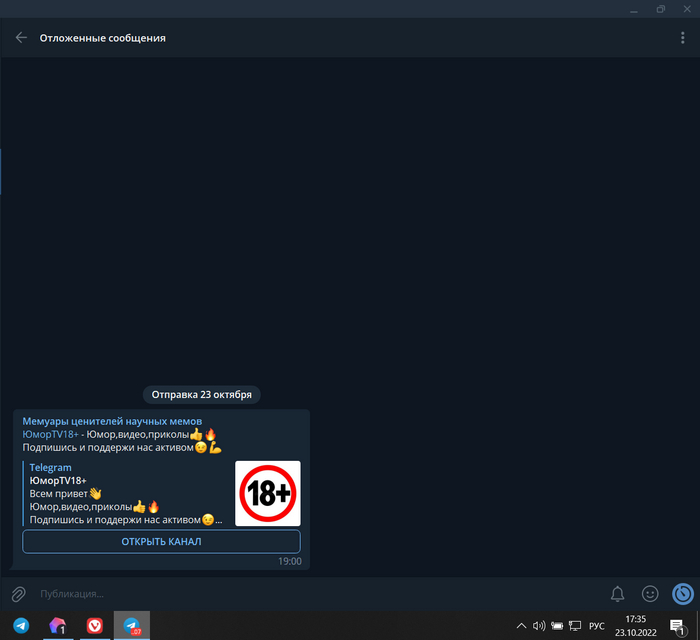700x640 pixels.
Task: Show hidden system tray icons
Action: point(521,626)
